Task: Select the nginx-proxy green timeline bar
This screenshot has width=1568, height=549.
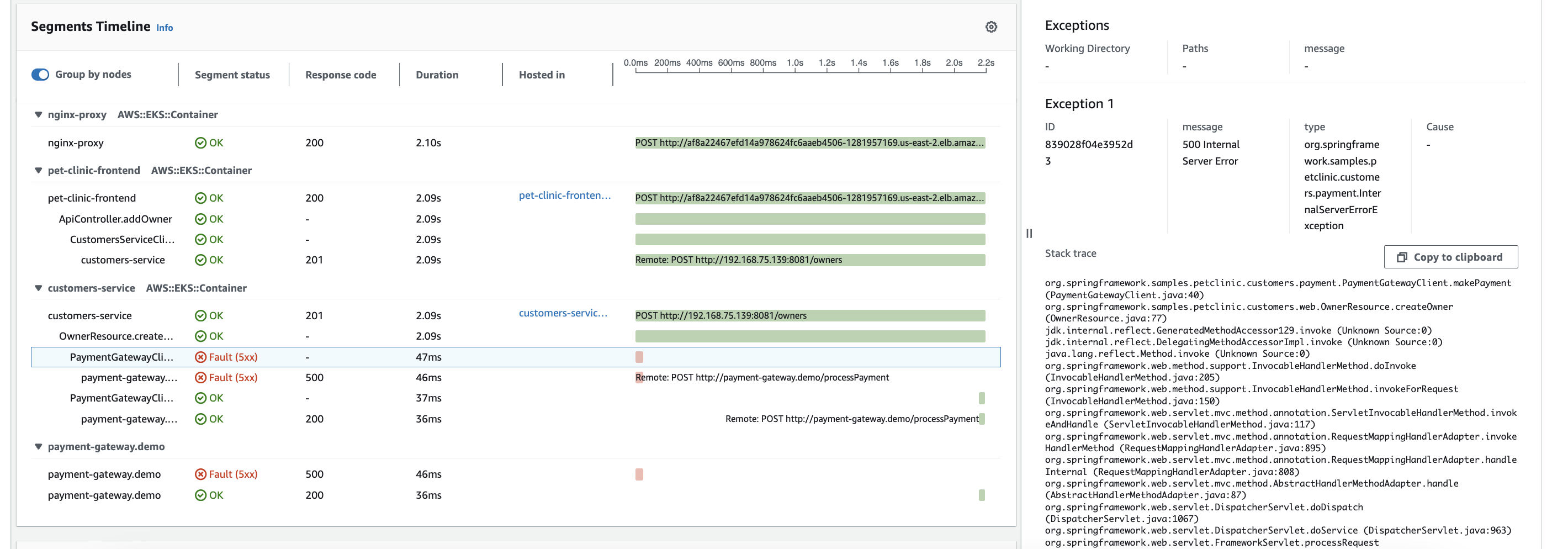Action: [809, 143]
